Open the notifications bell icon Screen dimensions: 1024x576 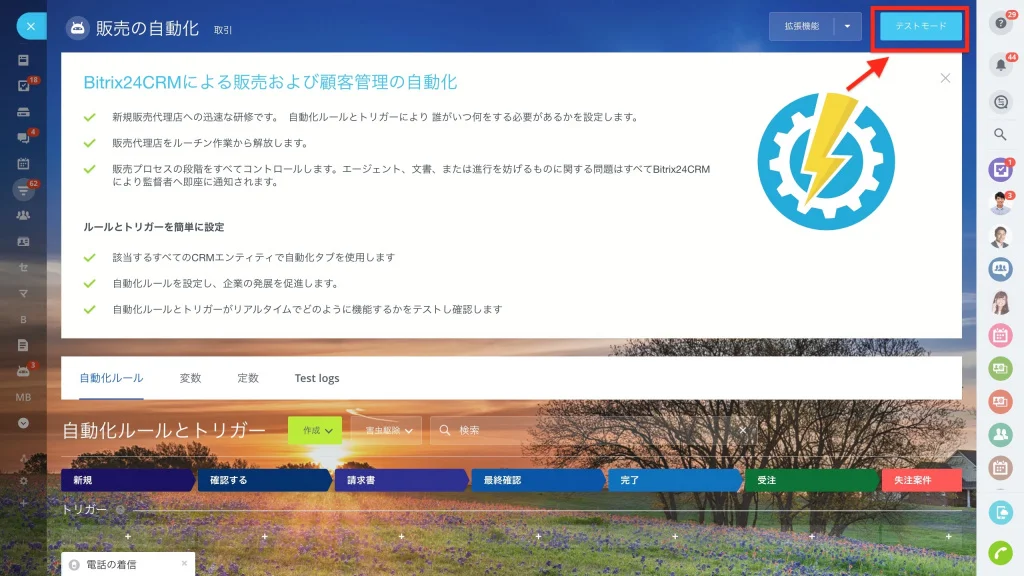point(1000,65)
